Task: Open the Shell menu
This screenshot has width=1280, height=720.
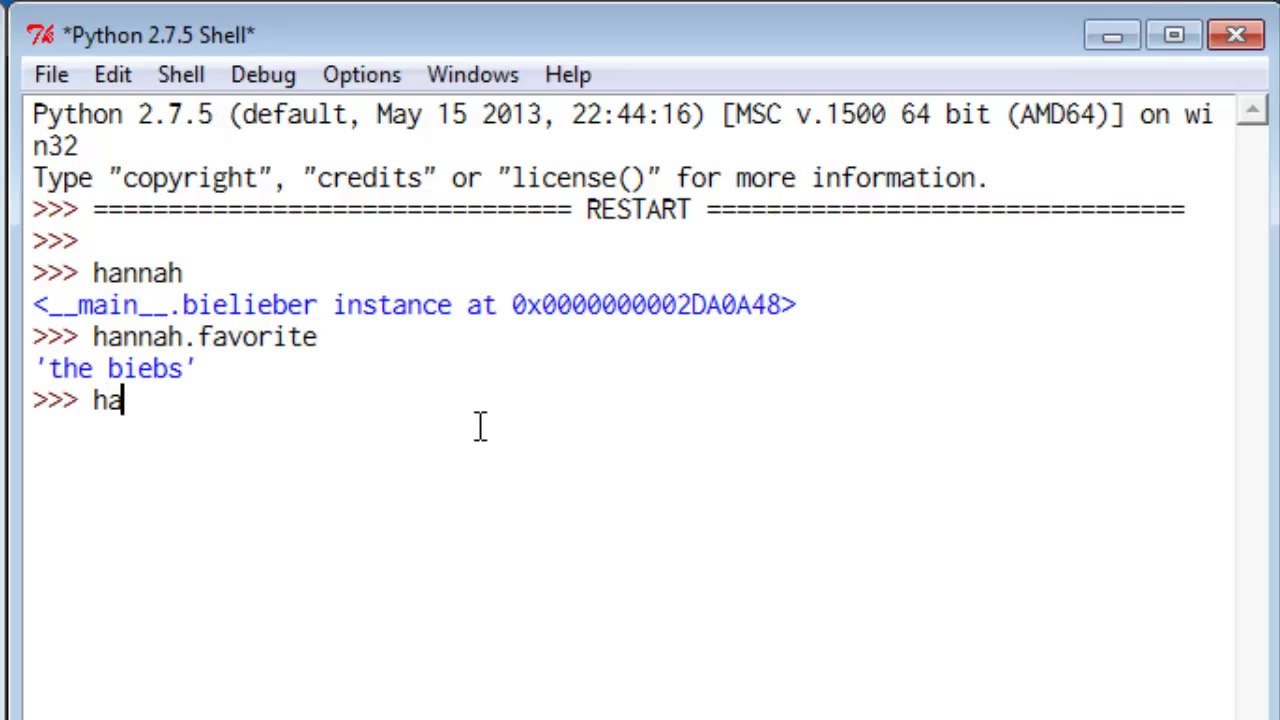Action: pos(181,75)
